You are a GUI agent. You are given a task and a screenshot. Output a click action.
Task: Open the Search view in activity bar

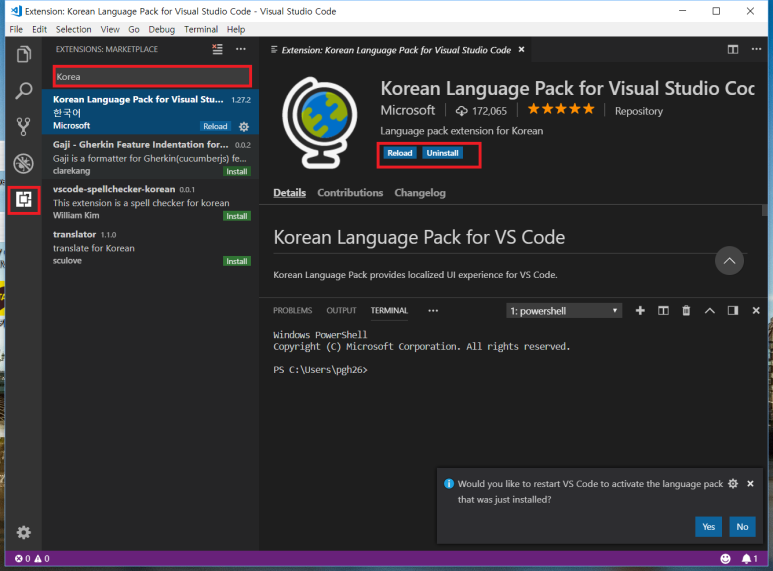click(24, 90)
